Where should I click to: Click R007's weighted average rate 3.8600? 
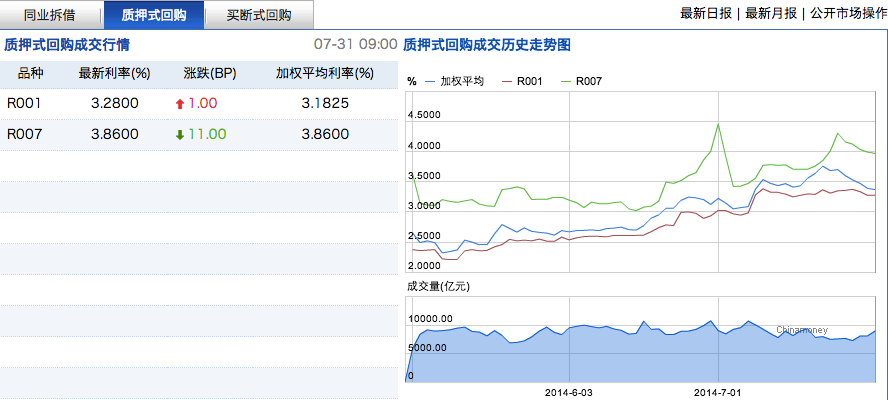point(325,134)
